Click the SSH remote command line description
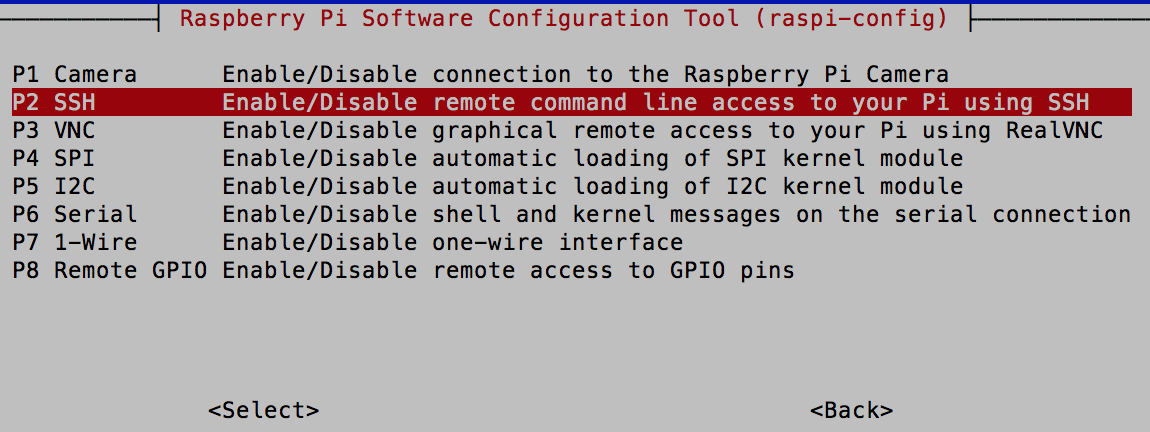Screen dimensions: 1150x432 click(x=656, y=102)
